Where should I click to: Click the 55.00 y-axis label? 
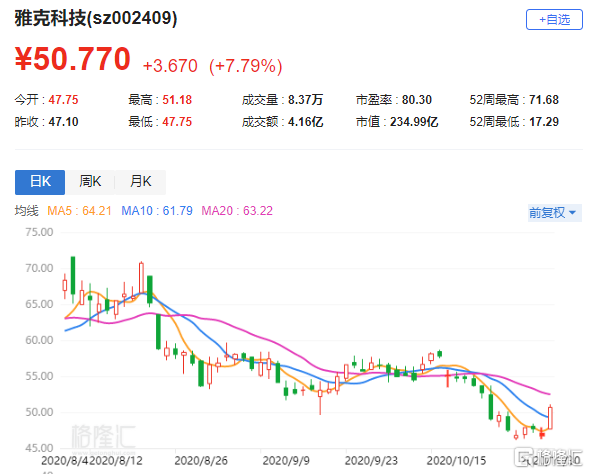pos(39,376)
